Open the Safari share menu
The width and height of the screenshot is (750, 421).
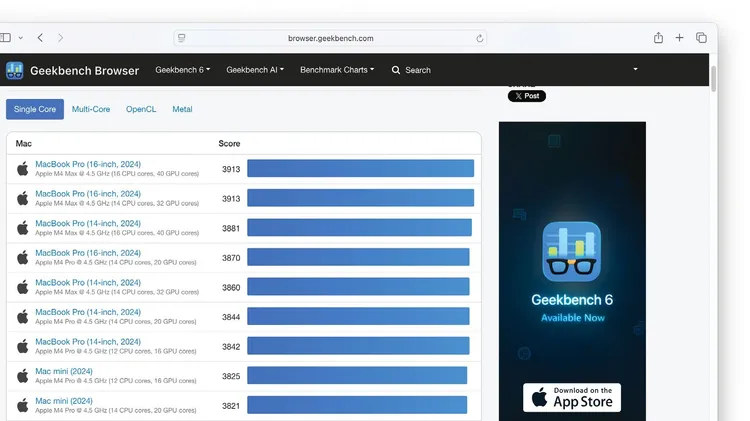pyautogui.click(x=658, y=37)
